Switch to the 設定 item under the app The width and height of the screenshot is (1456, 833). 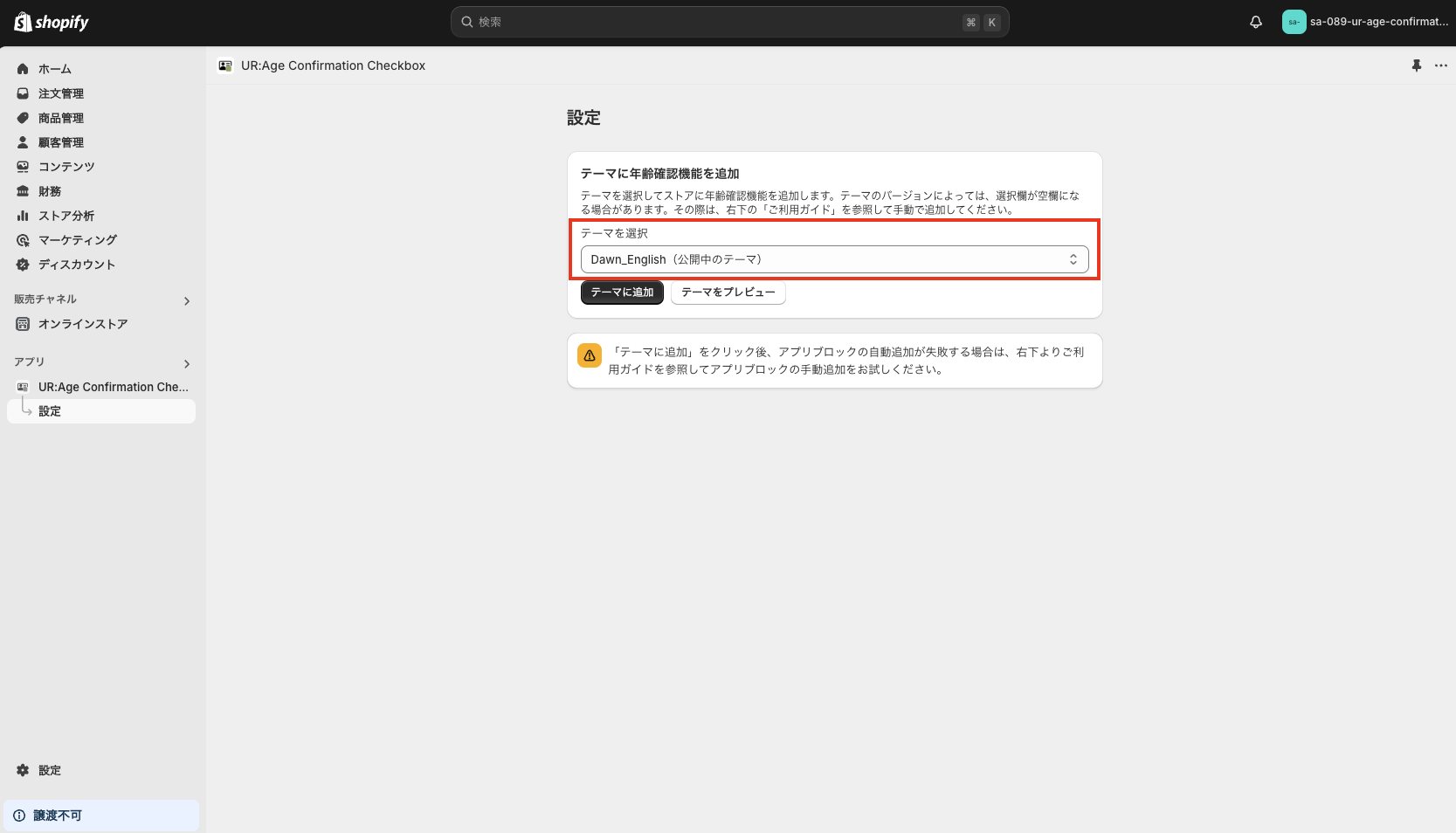click(x=49, y=410)
